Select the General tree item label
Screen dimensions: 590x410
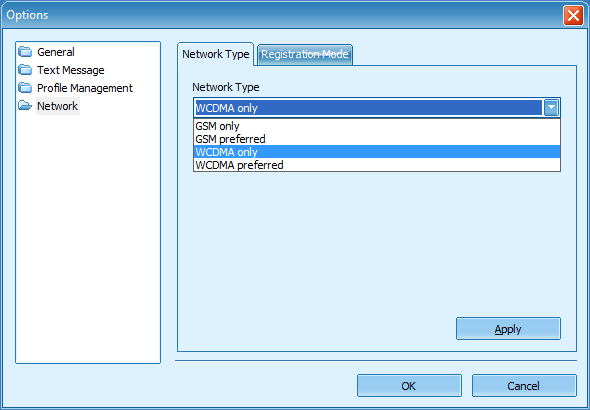tap(56, 52)
